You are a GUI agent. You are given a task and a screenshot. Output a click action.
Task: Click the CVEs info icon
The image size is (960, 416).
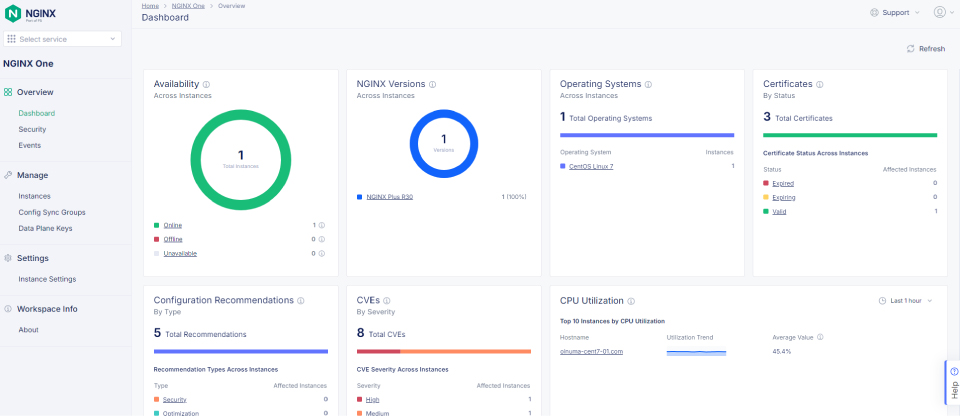387,301
